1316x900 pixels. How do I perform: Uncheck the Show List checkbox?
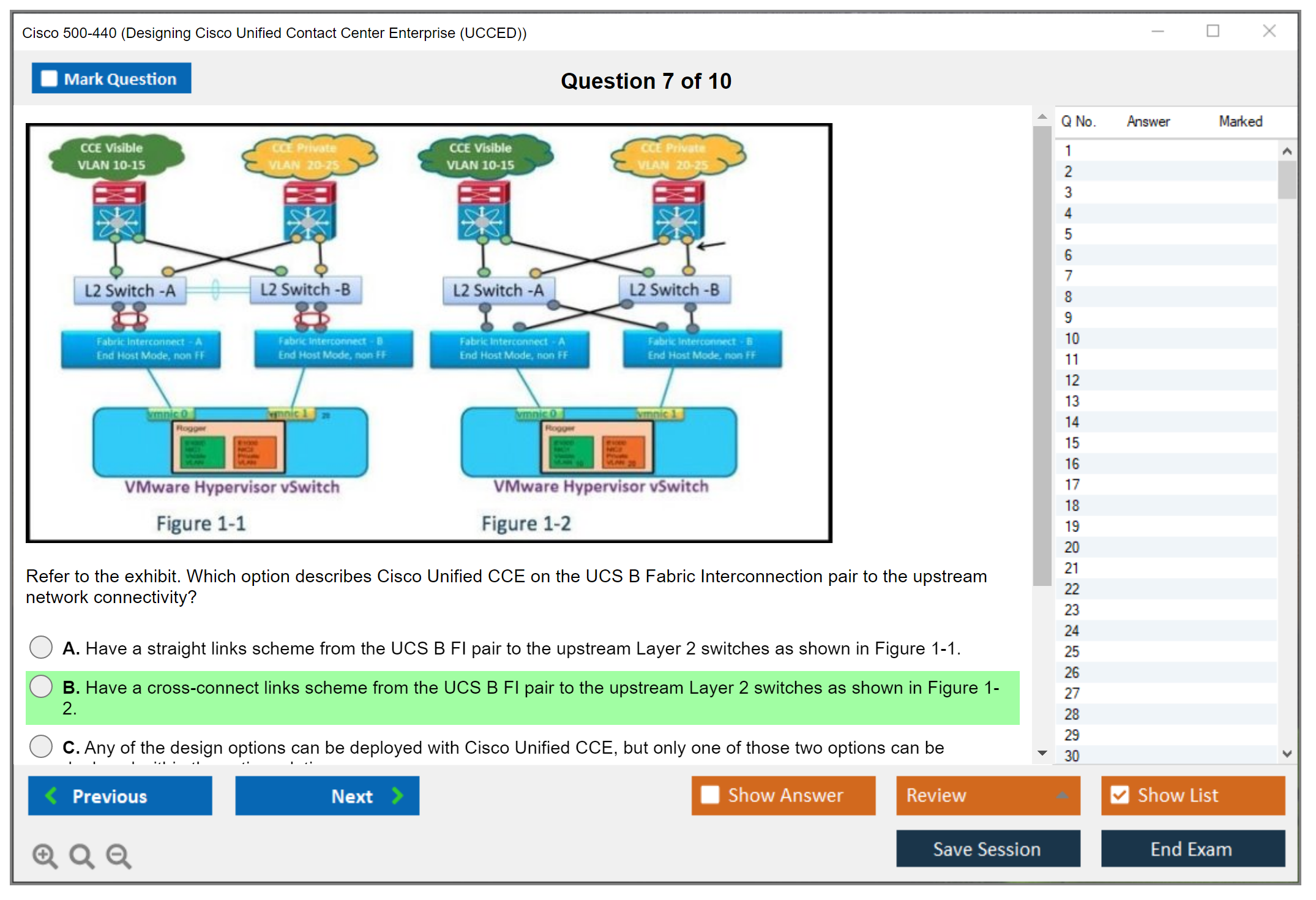point(1120,795)
